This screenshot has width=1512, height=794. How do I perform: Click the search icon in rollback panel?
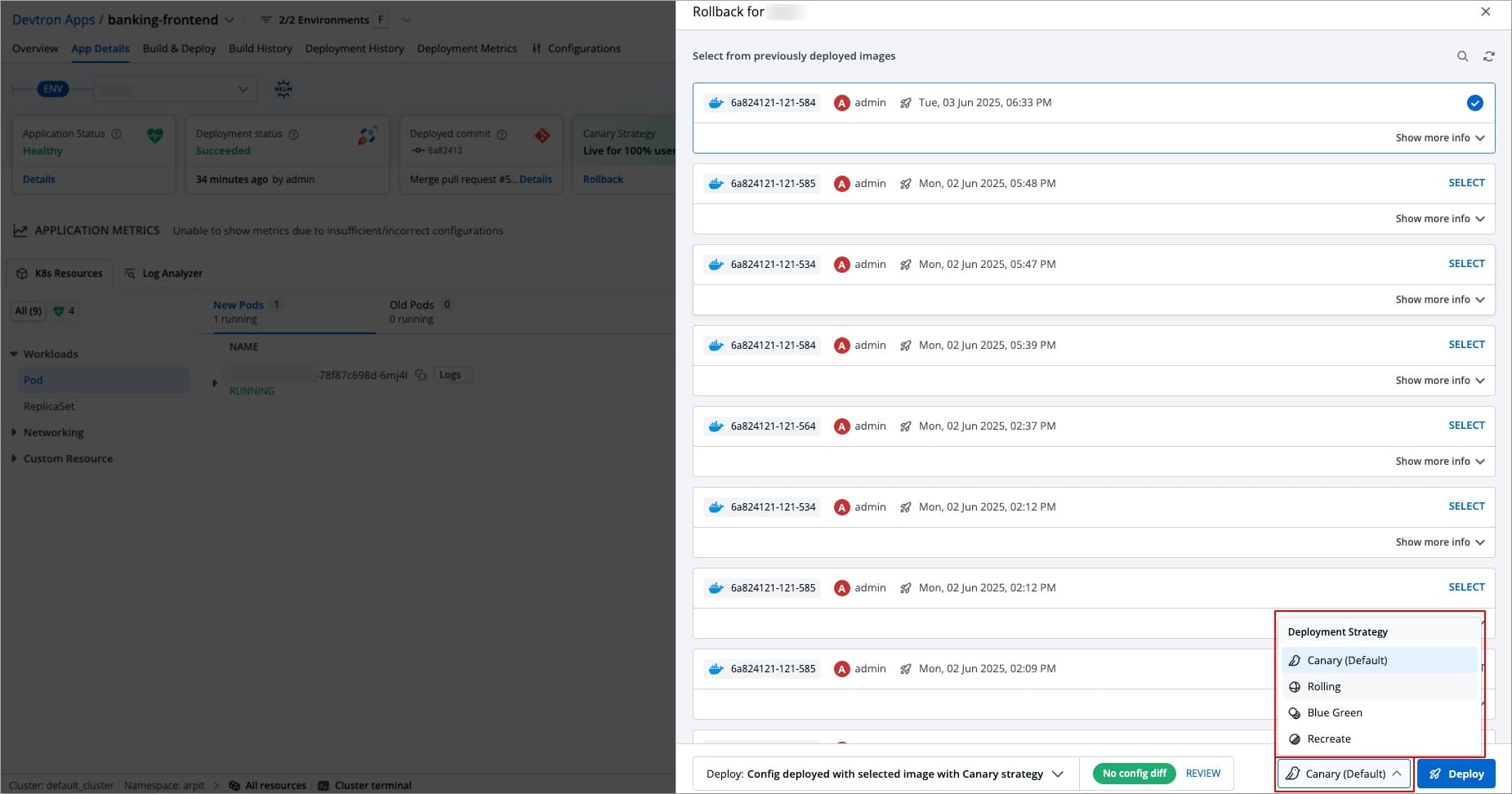(1462, 56)
